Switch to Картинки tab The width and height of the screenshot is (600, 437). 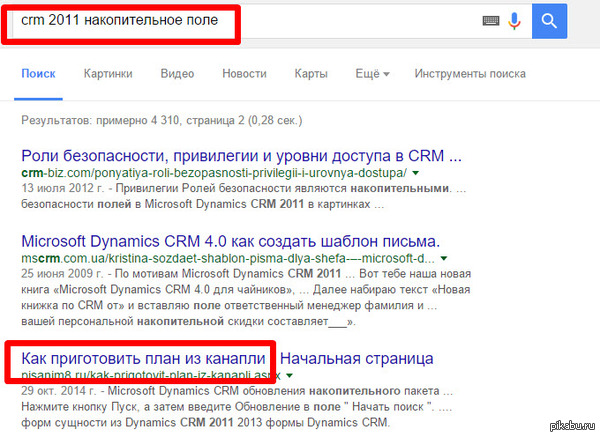click(x=108, y=73)
